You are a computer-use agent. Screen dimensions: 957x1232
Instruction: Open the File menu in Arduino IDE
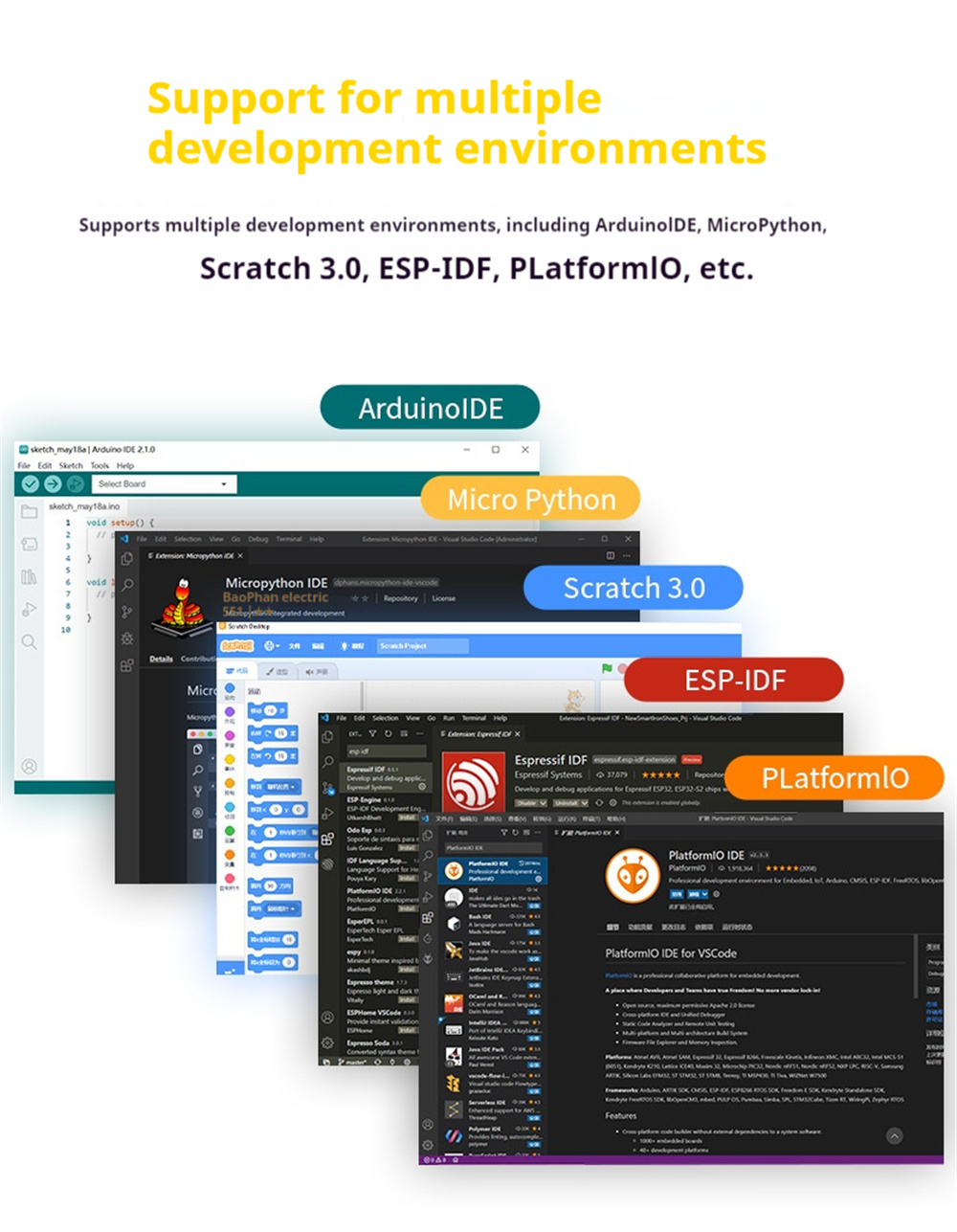point(24,466)
